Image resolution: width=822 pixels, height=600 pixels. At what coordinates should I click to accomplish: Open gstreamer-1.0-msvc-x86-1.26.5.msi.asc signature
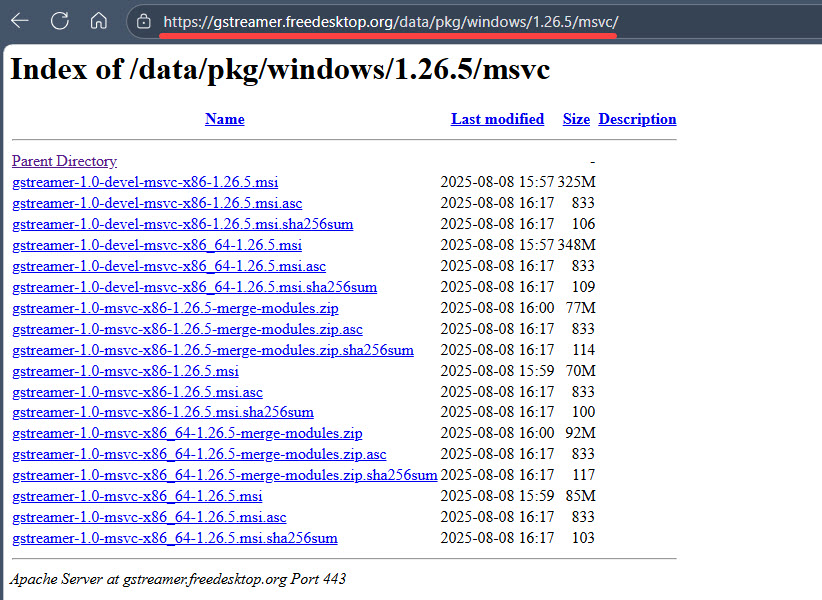[x=137, y=392]
